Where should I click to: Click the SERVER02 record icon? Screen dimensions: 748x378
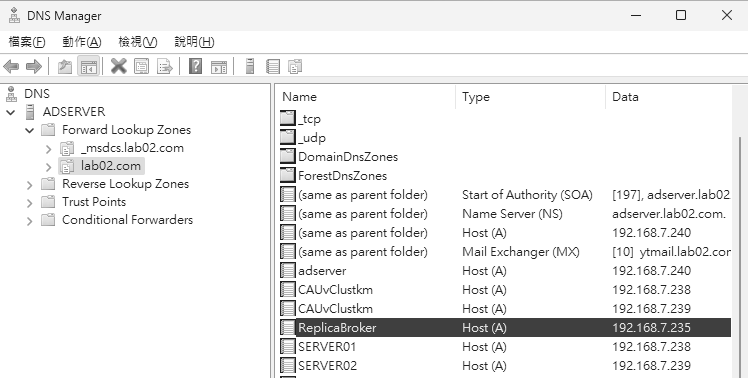pyautogui.click(x=288, y=366)
